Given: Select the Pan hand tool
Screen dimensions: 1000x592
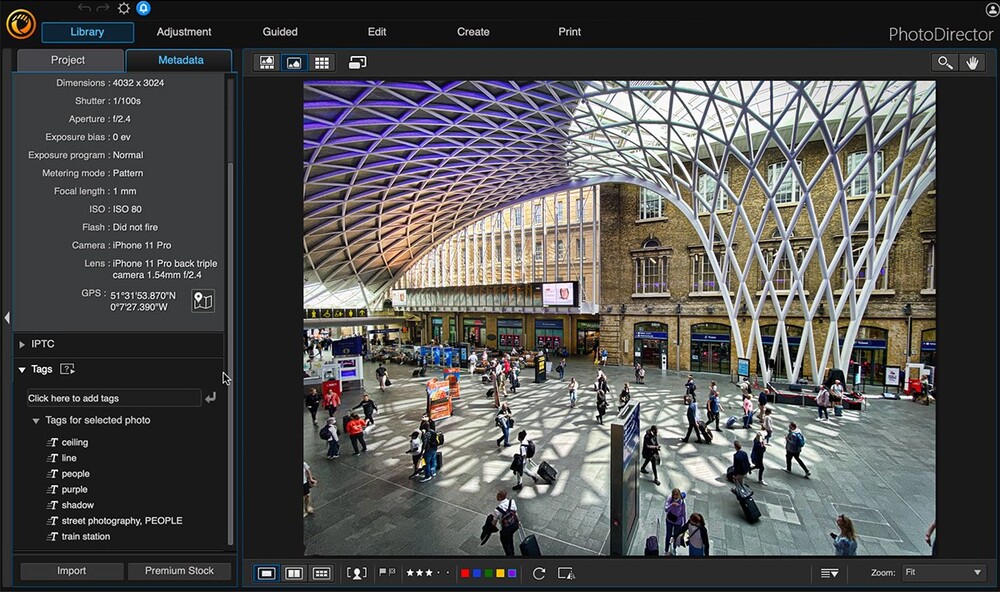Looking at the screenshot, I should pyautogui.click(x=973, y=62).
